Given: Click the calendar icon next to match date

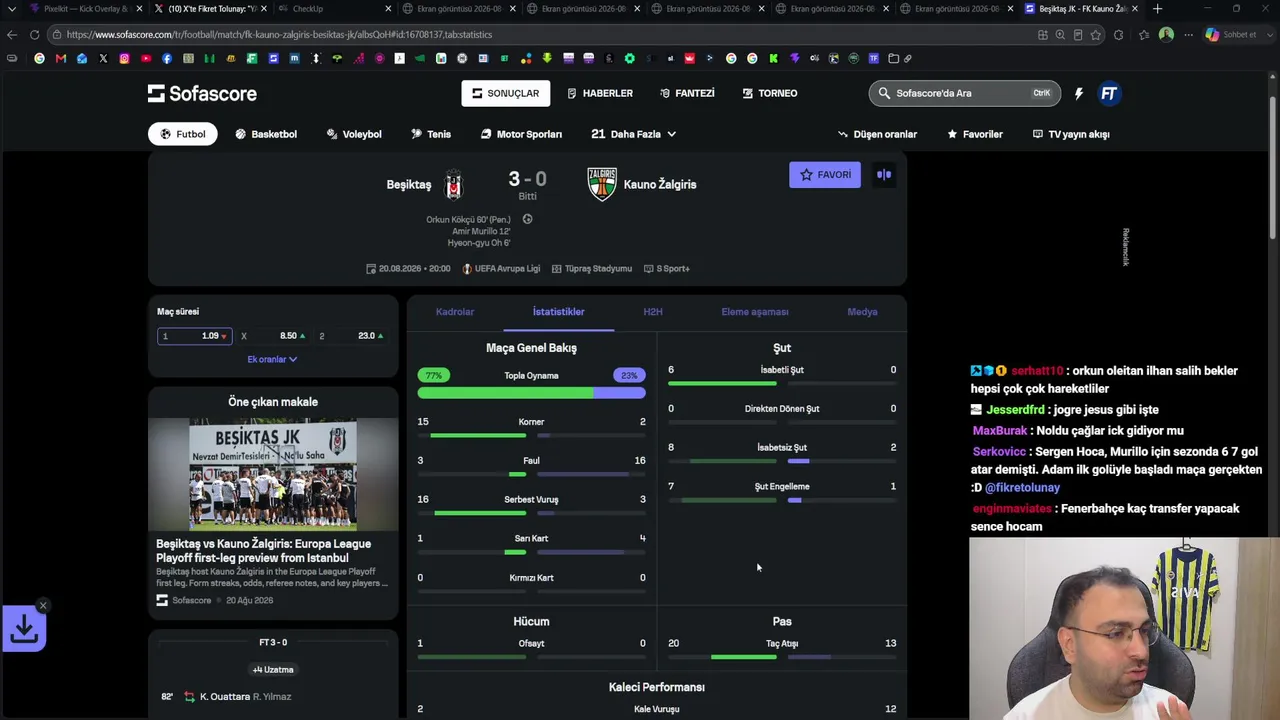Looking at the screenshot, I should coord(371,268).
